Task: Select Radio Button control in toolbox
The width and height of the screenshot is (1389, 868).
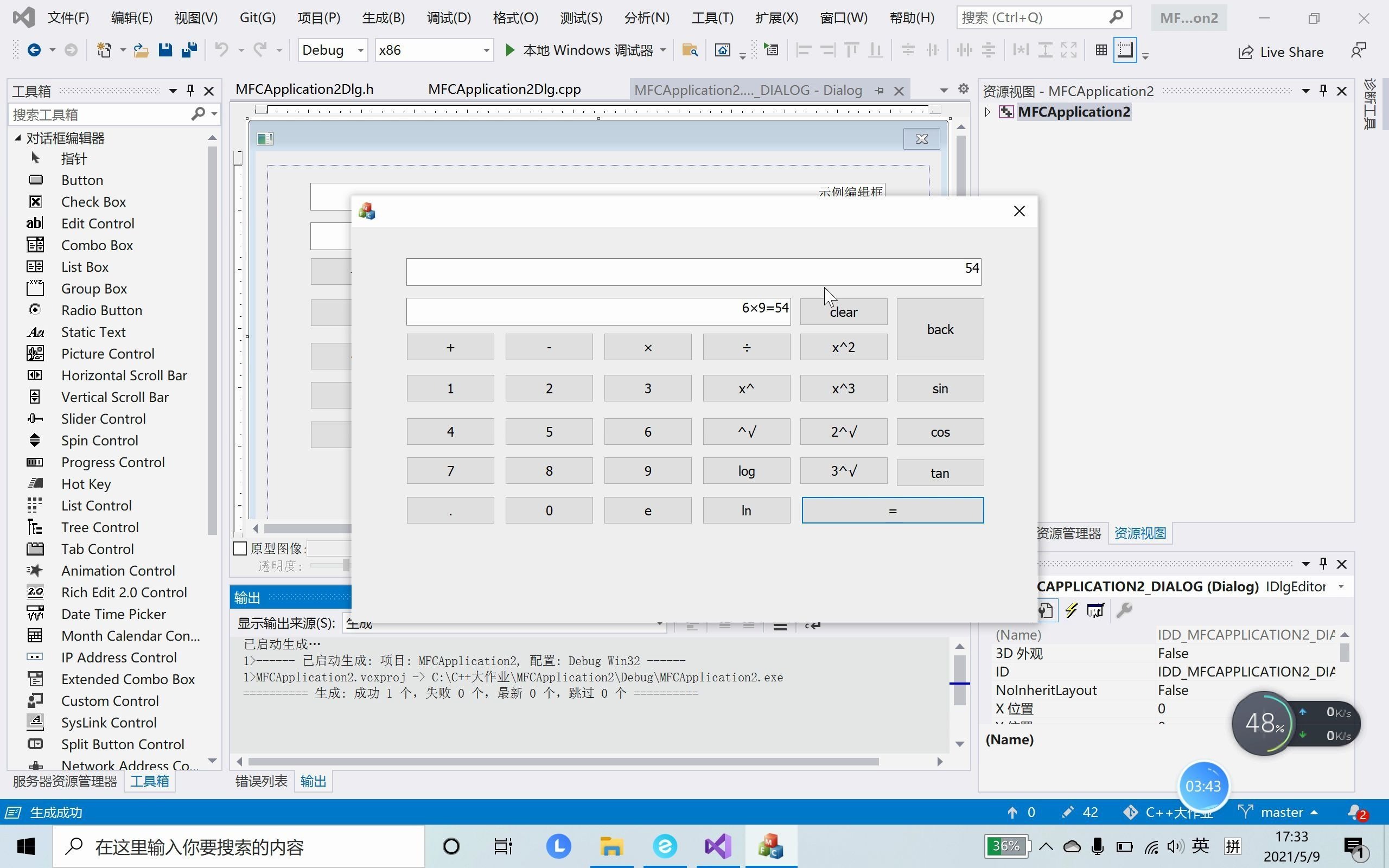Action: click(x=101, y=310)
